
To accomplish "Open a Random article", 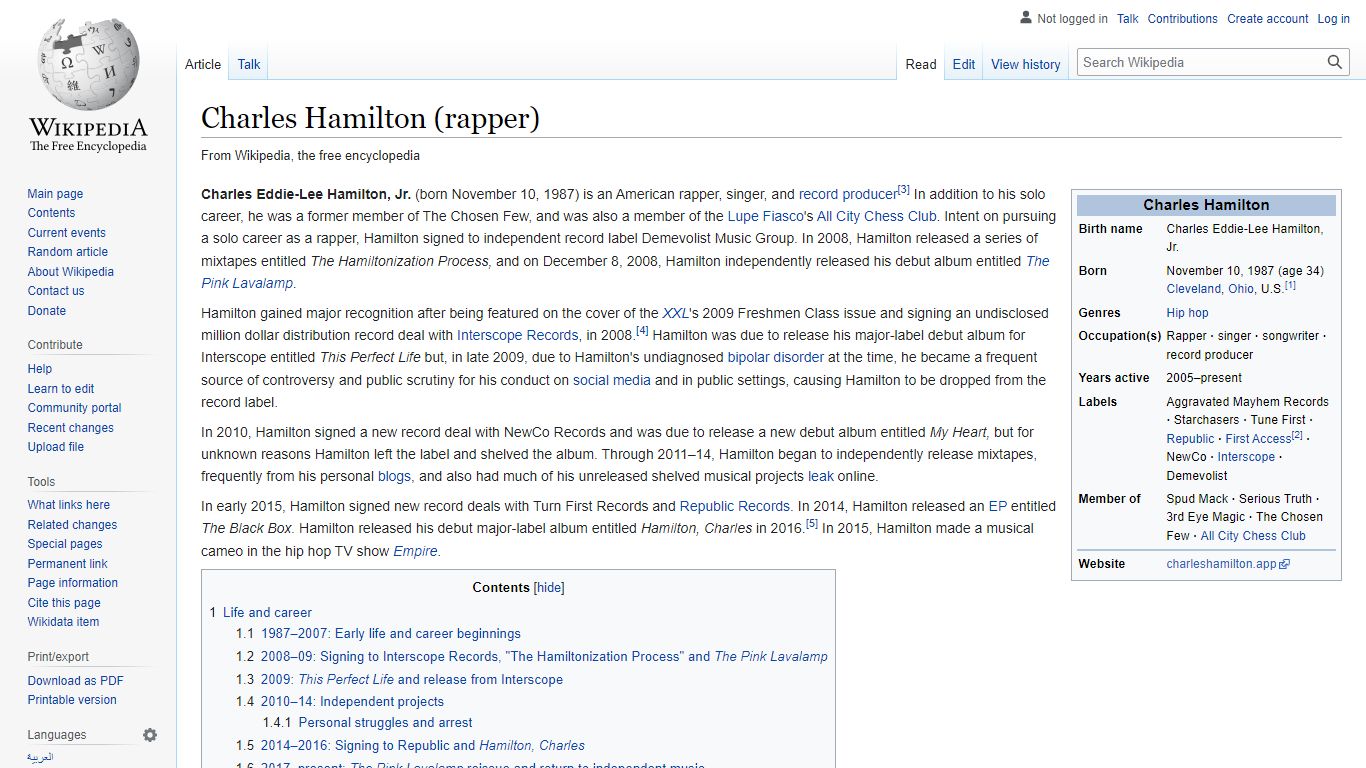I will 68,252.
